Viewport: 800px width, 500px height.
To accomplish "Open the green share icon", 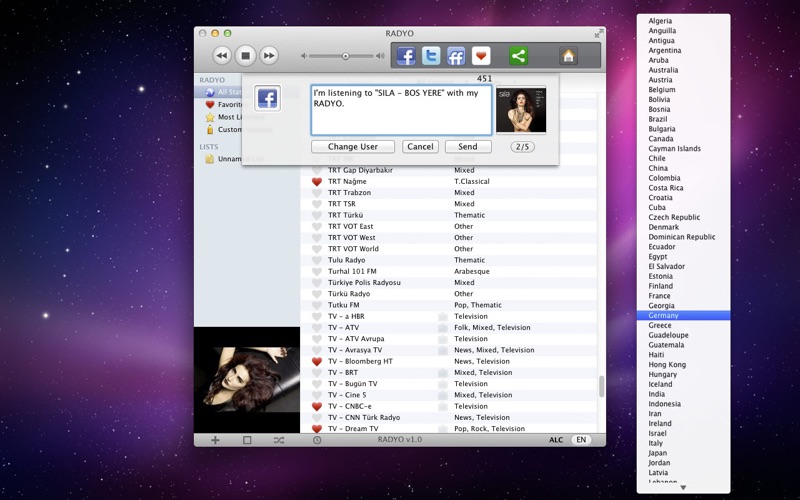I will pyautogui.click(x=518, y=56).
